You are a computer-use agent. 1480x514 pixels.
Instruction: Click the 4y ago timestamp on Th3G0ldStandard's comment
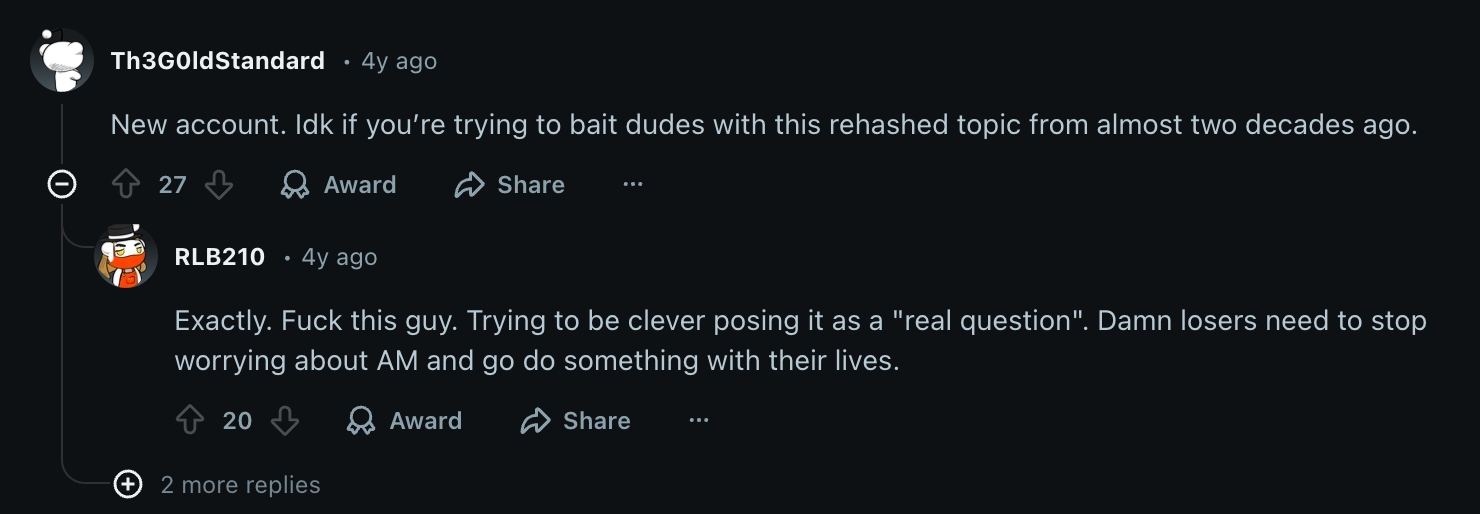pyautogui.click(x=399, y=61)
